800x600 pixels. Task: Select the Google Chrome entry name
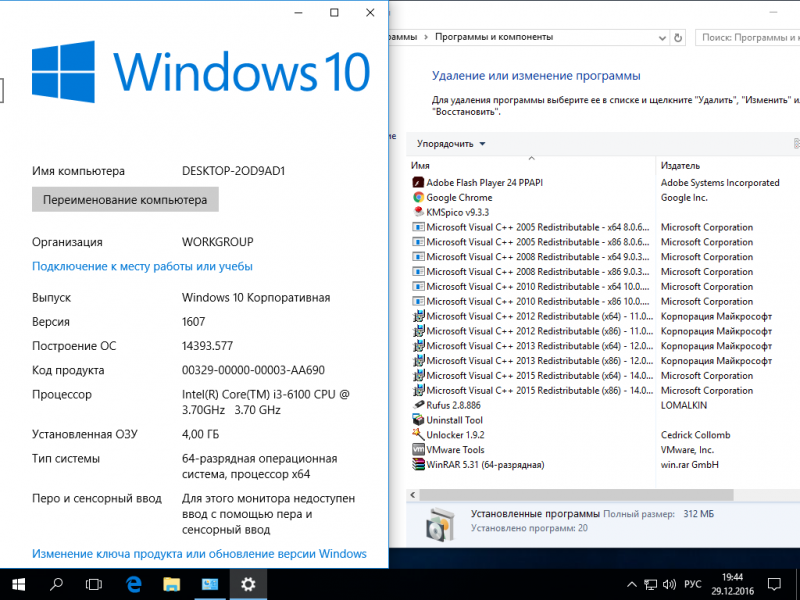459,197
